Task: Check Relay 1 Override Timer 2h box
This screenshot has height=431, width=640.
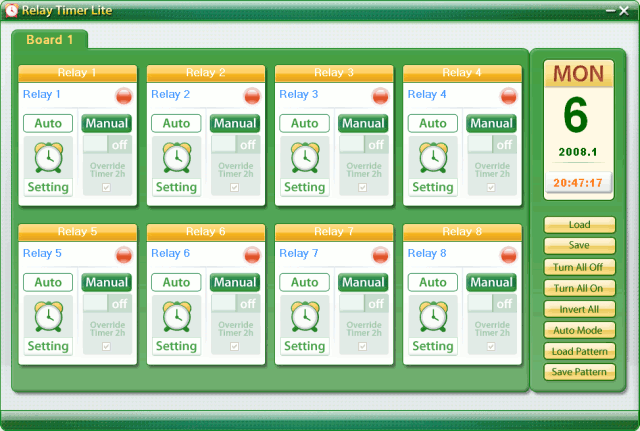Action: point(106,187)
